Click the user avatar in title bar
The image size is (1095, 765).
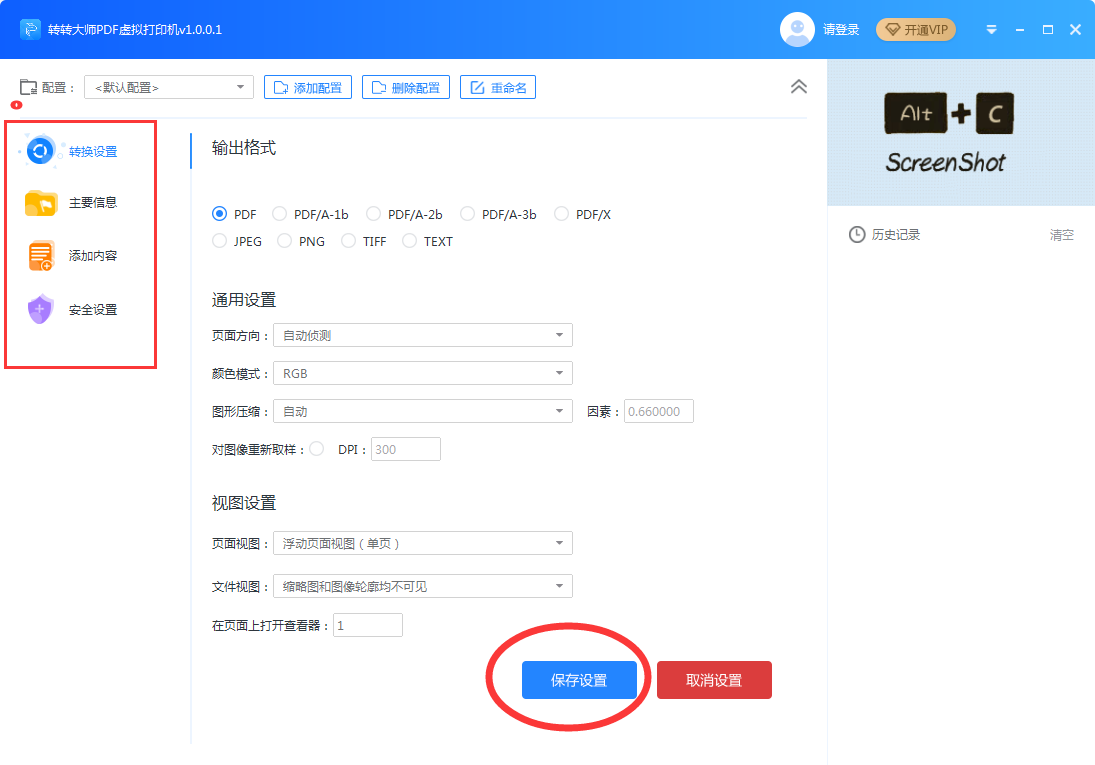click(x=797, y=29)
